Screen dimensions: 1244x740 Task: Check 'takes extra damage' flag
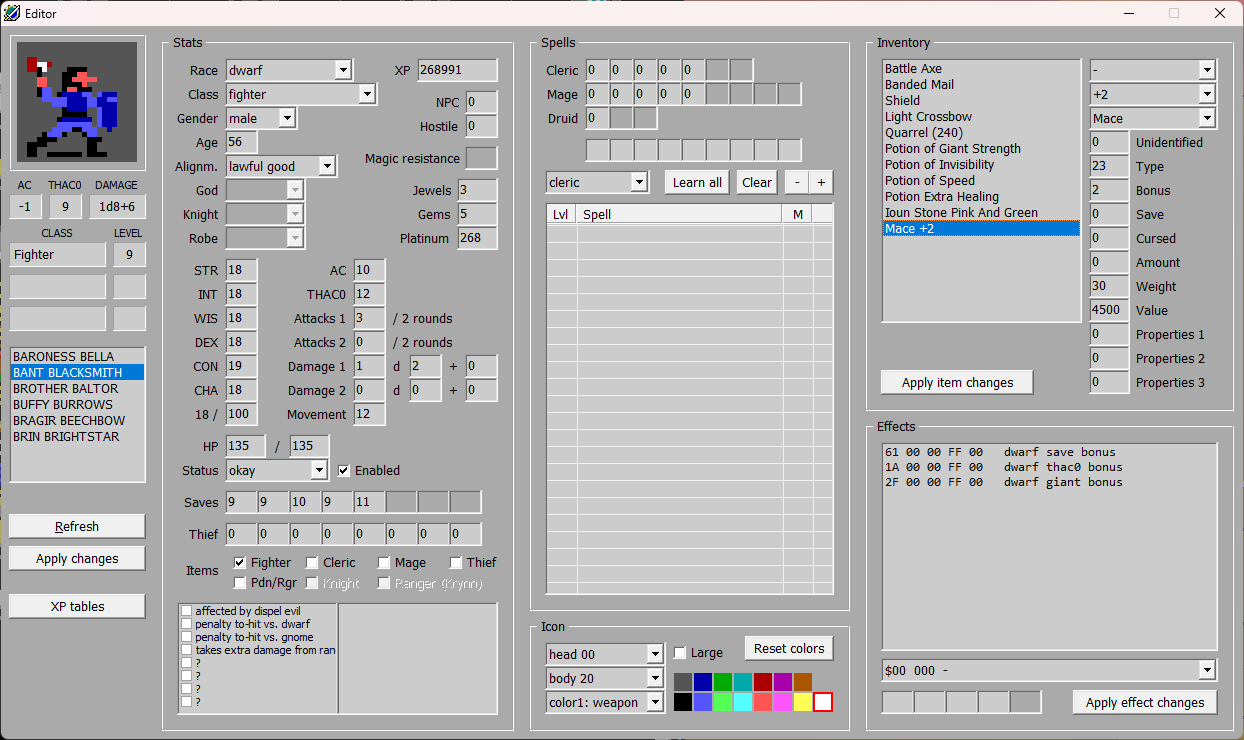coord(186,650)
